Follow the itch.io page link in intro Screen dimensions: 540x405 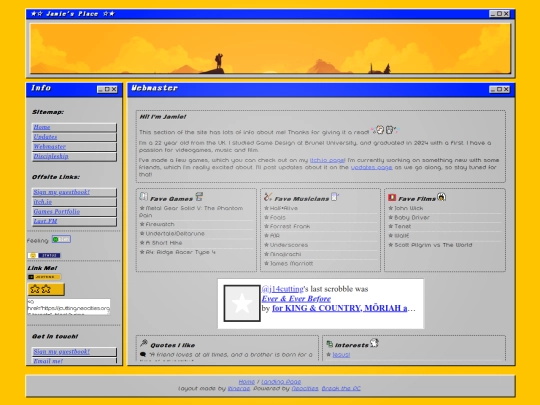coord(327,160)
